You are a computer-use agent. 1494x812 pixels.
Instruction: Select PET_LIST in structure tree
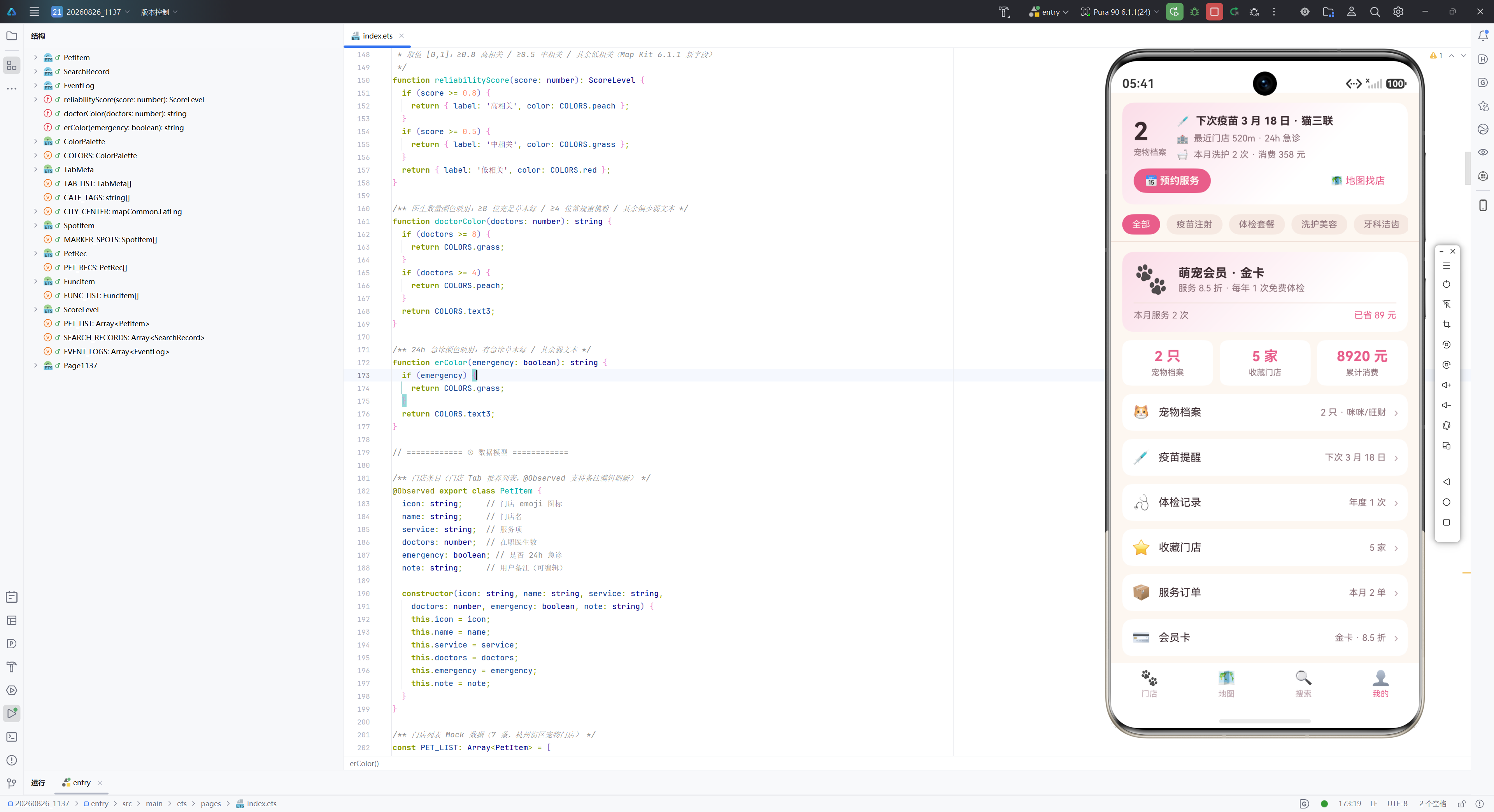(x=106, y=324)
